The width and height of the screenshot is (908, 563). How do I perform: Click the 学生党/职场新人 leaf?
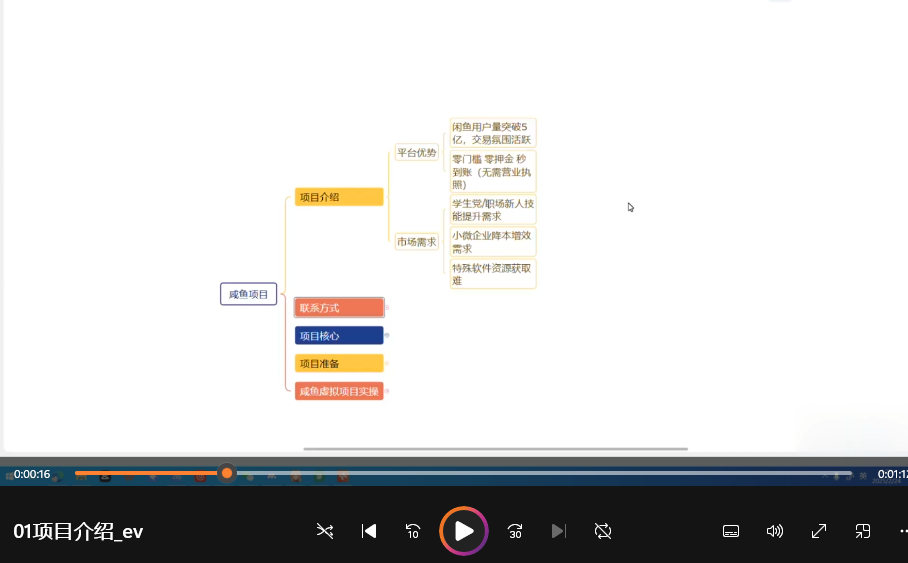click(x=493, y=210)
